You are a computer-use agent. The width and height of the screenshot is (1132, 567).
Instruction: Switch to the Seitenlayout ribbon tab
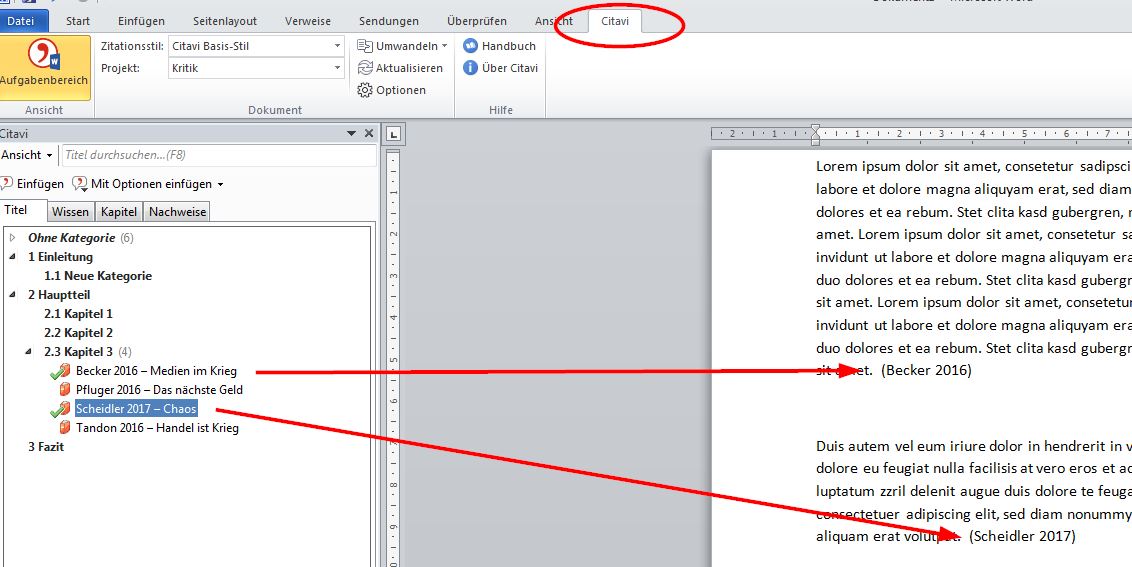tap(225, 21)
